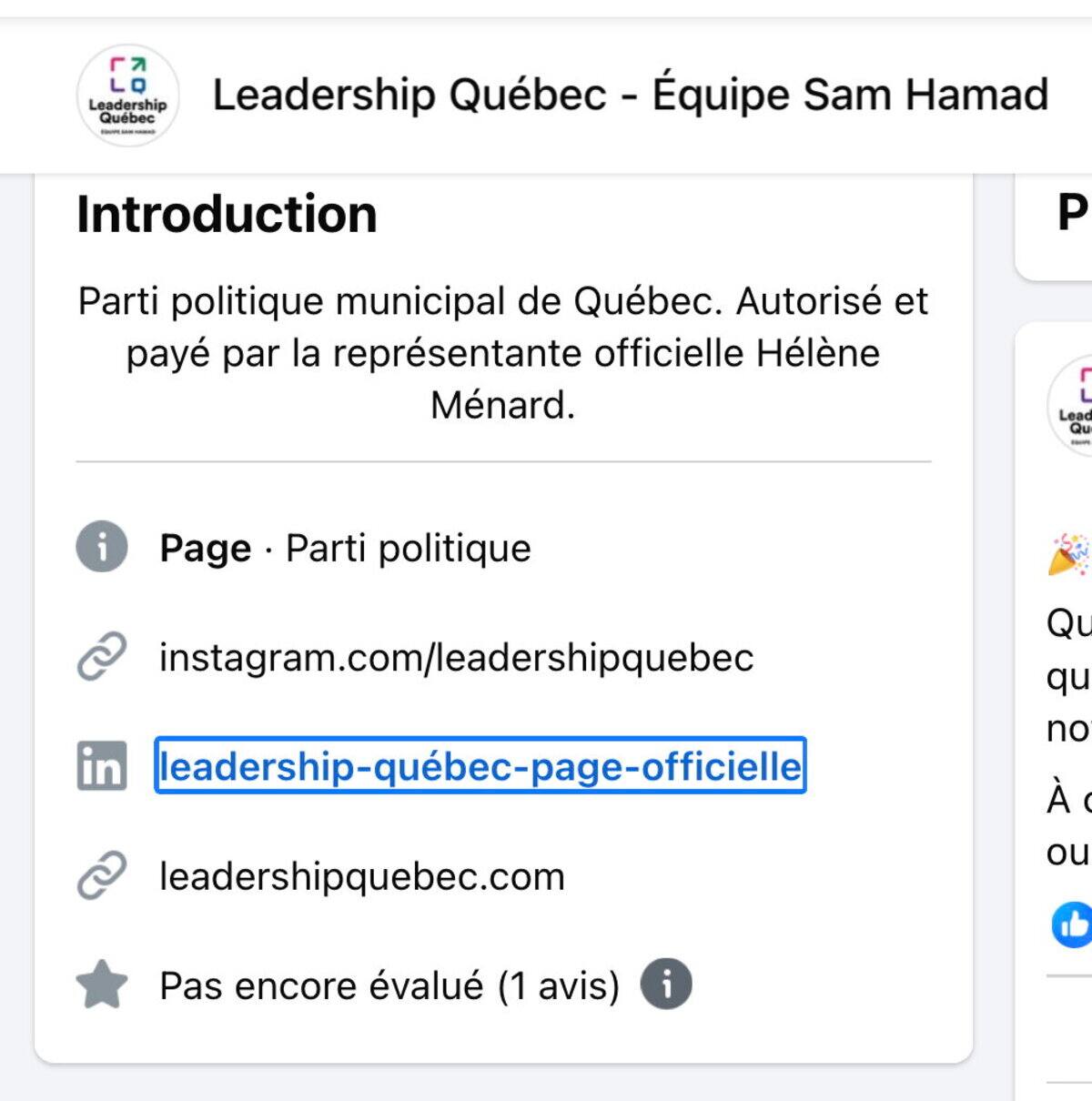This screenshot has width=1092, height=1101.
Task: Click the Leadership Québec logo in header
Action: click(x=127, y=96)
